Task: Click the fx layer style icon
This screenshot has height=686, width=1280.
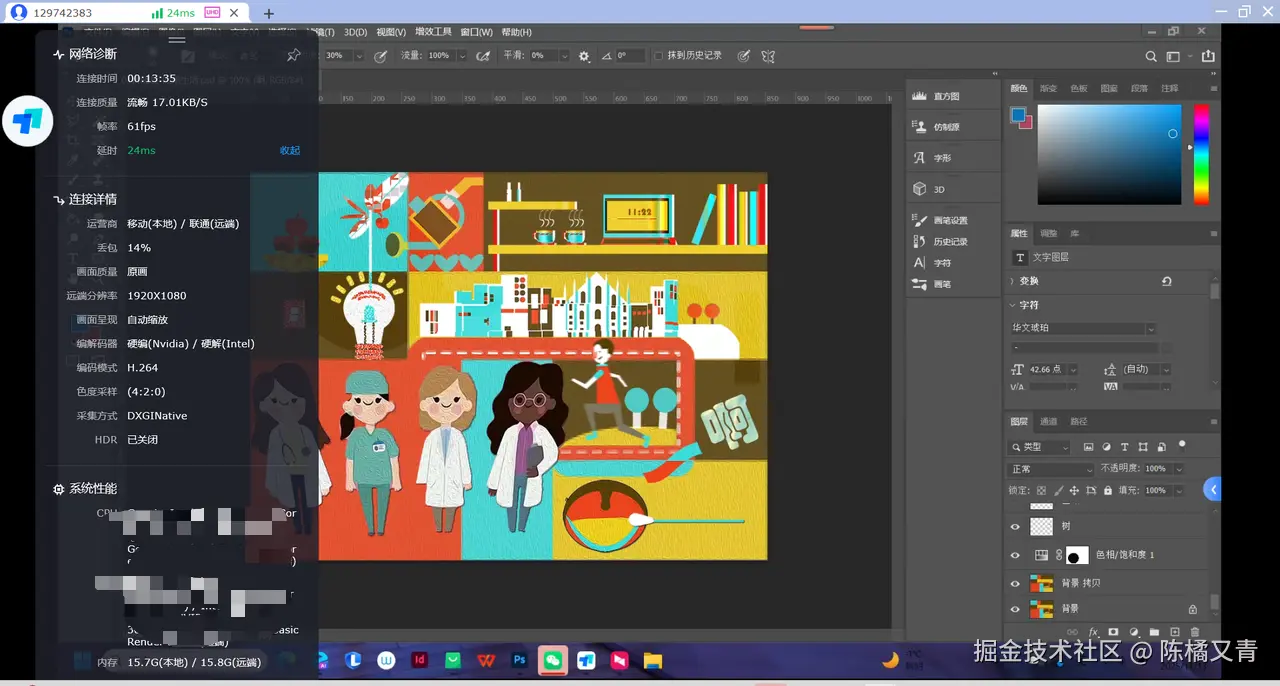Action: [1093, 632]
